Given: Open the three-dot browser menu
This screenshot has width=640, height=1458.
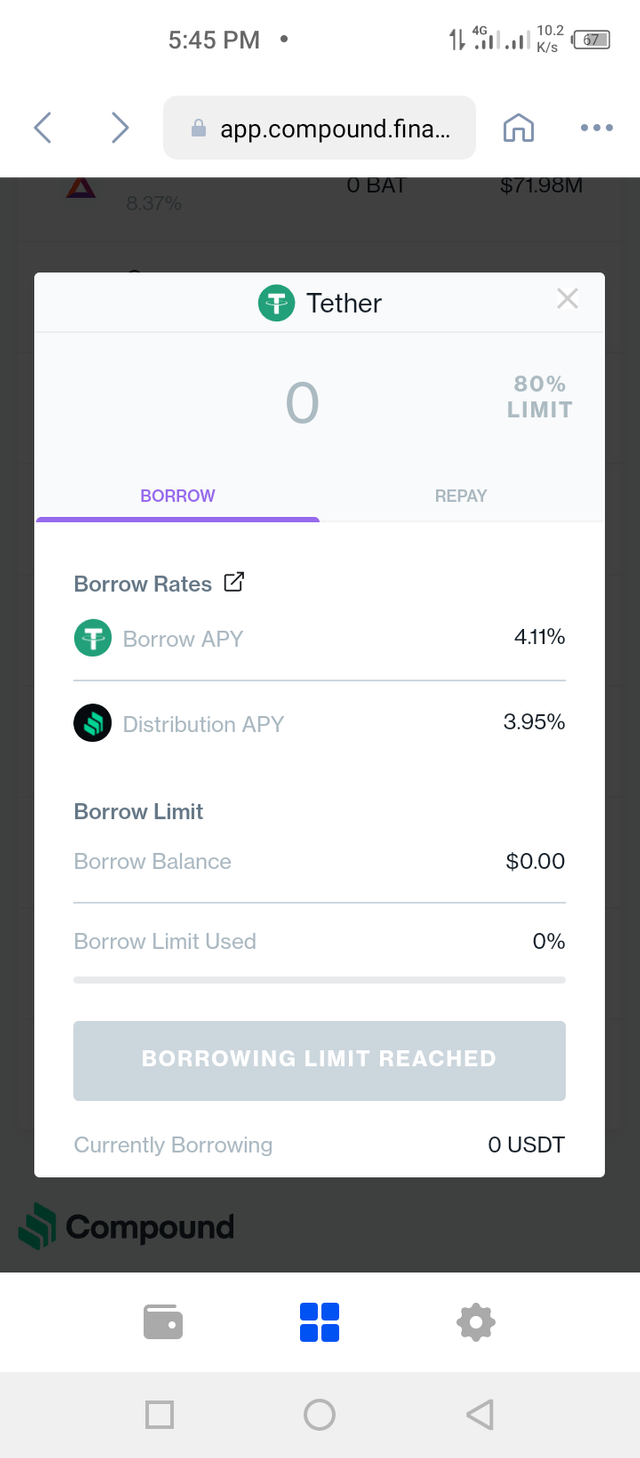Looking at the screenshot, I should click(x=597, y=128).
